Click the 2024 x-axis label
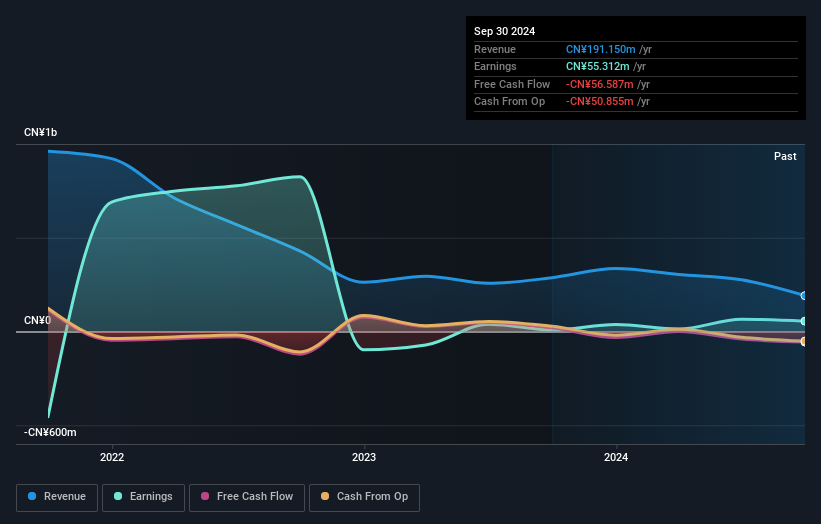 pyautogui.click(x=616, y=457)
